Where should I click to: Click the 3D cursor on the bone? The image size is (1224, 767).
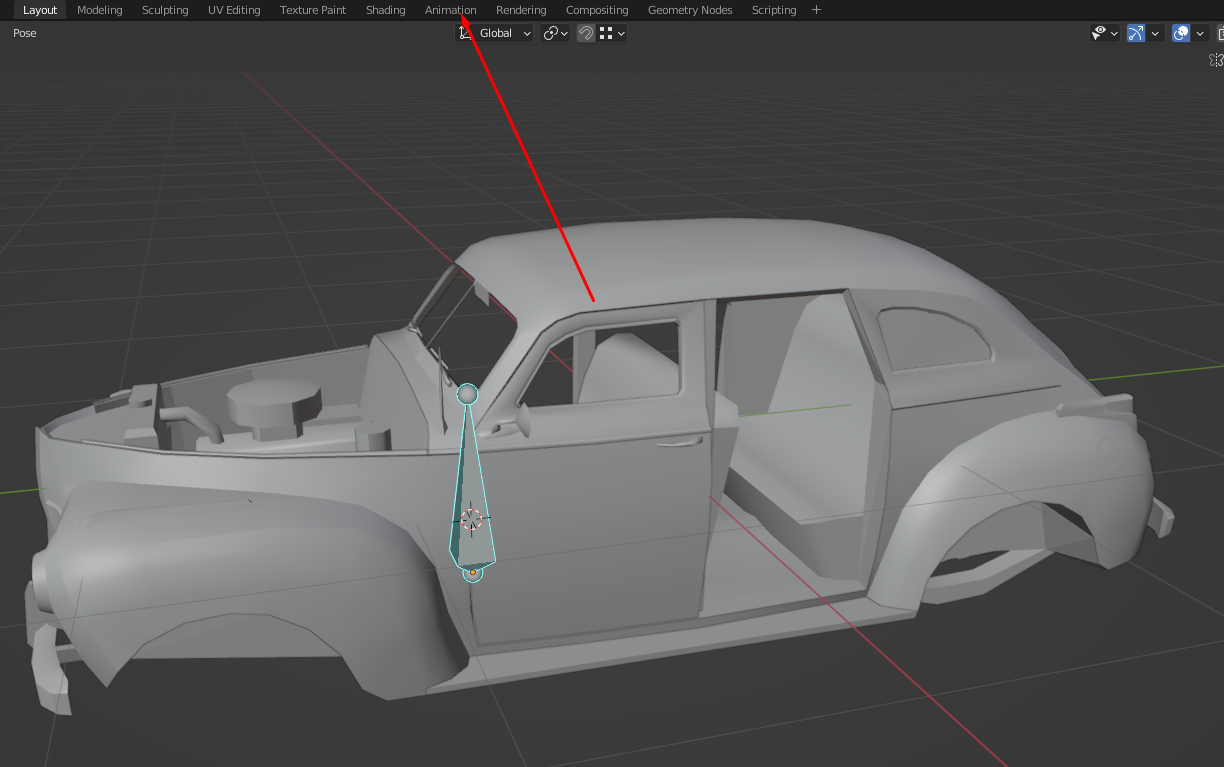(471, 518)
